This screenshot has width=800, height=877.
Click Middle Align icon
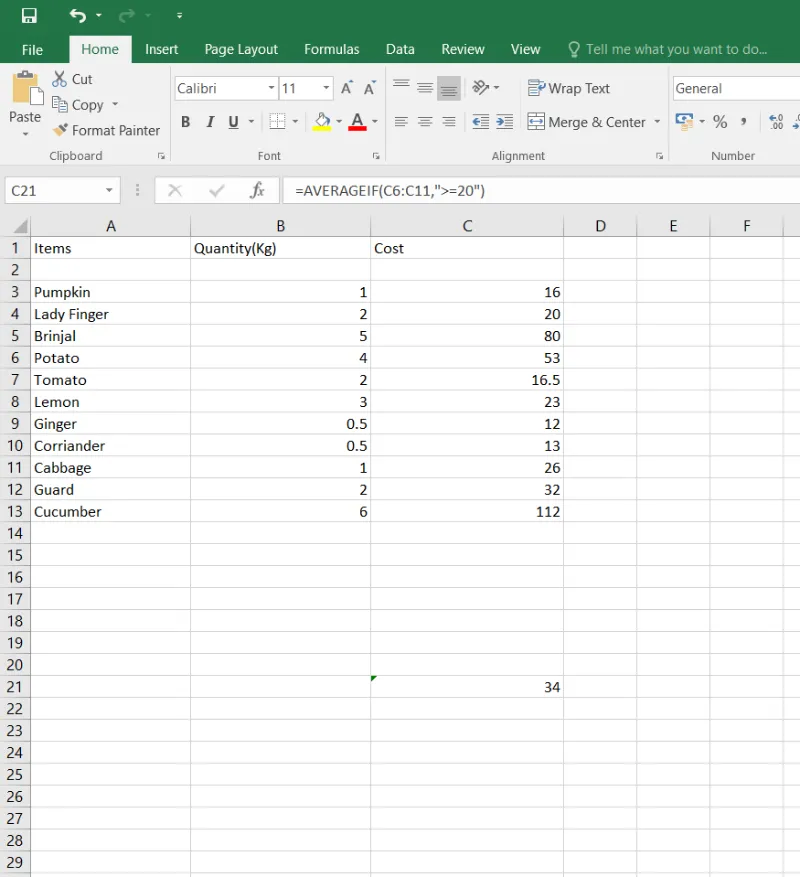(425, 88)
